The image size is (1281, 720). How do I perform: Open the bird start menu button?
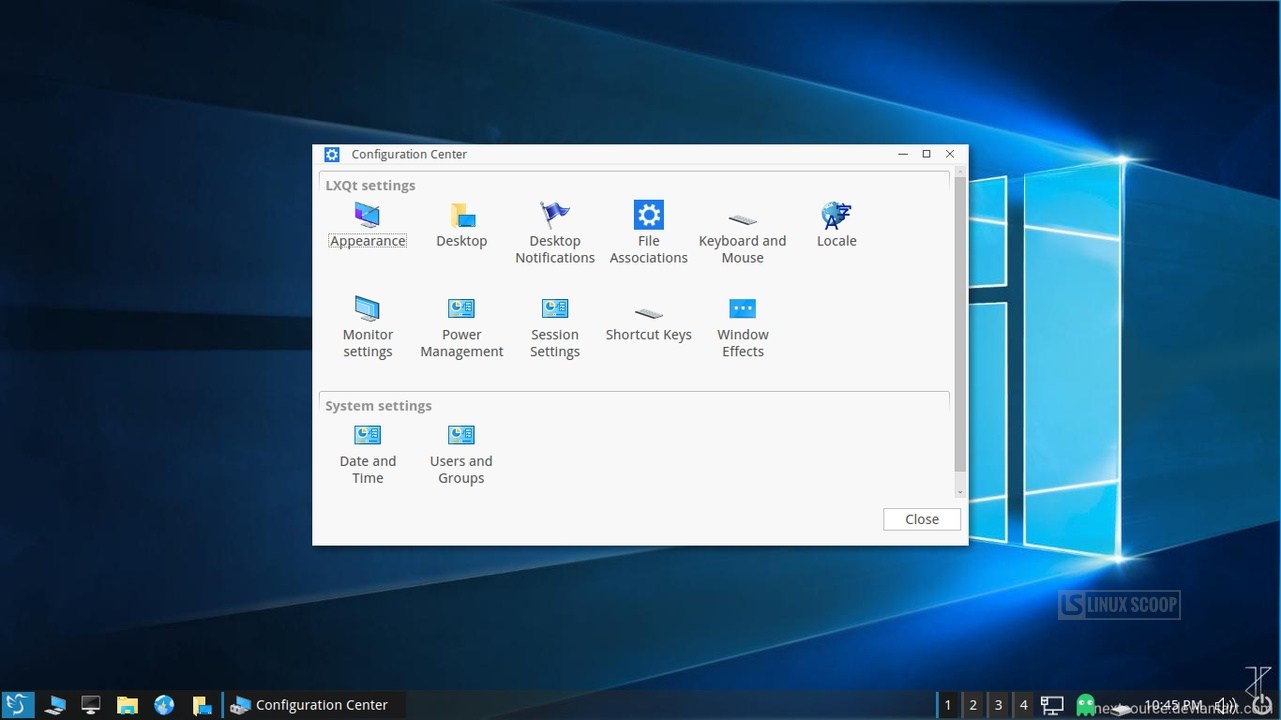pyautogui.click(x=17, y=705)
